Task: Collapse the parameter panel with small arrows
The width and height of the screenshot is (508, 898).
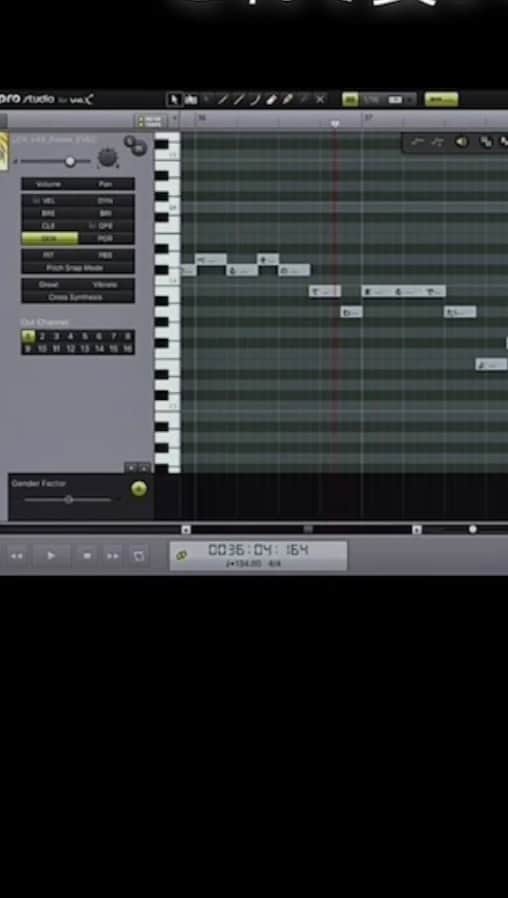Action: (138, 467)
